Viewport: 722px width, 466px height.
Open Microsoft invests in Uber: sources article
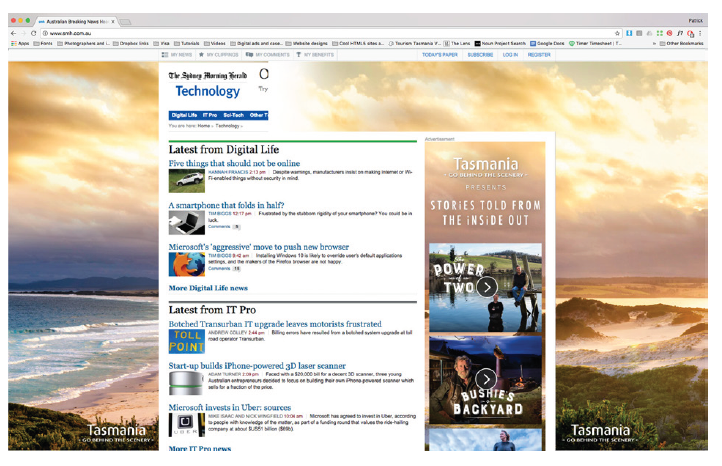tap(230, 408)
